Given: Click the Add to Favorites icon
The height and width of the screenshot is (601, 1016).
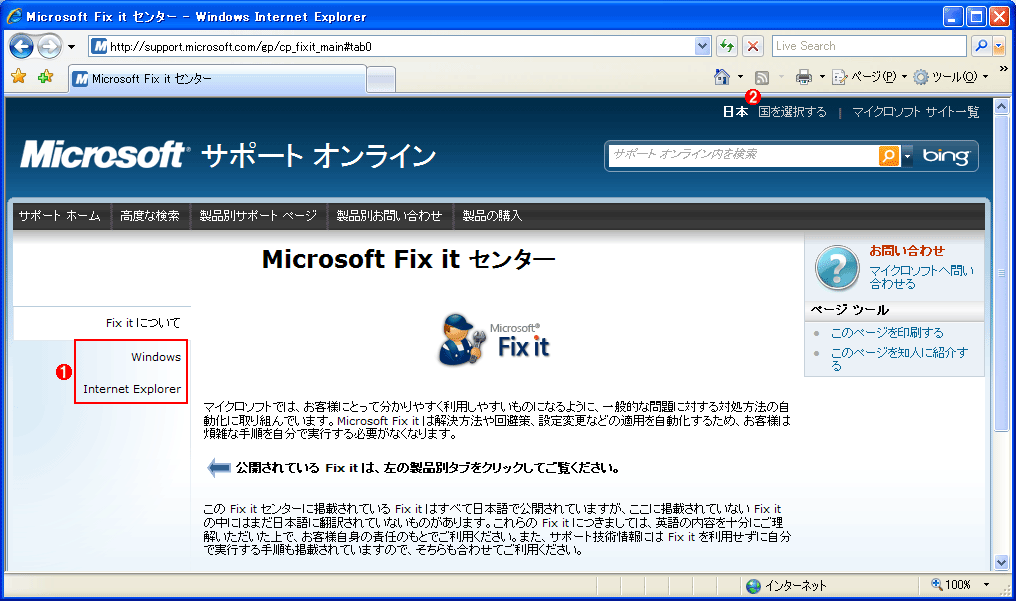Looking at the screenshot, I should tap(45, 77).
